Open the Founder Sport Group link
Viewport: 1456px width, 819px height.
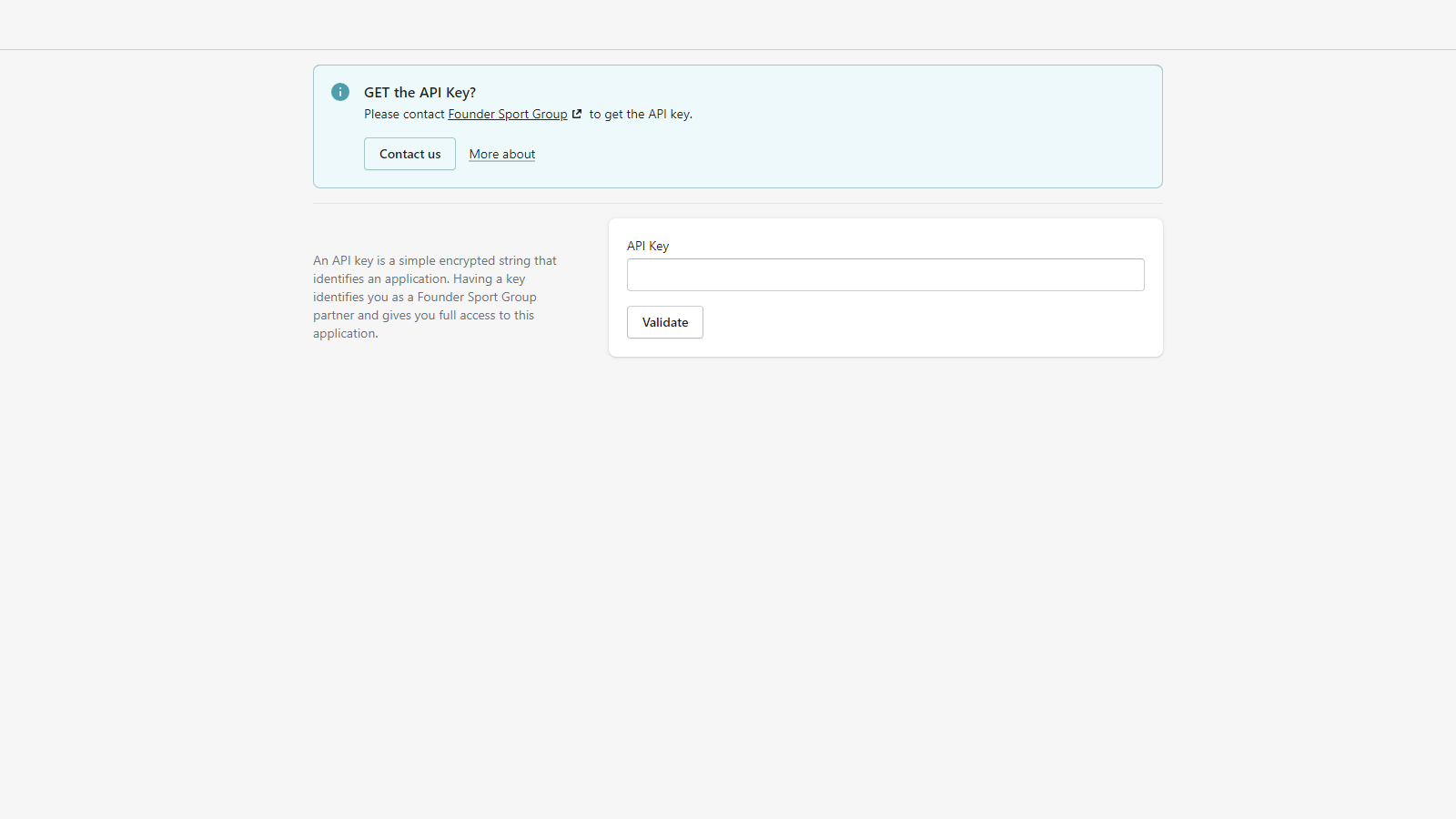(506, 114)
